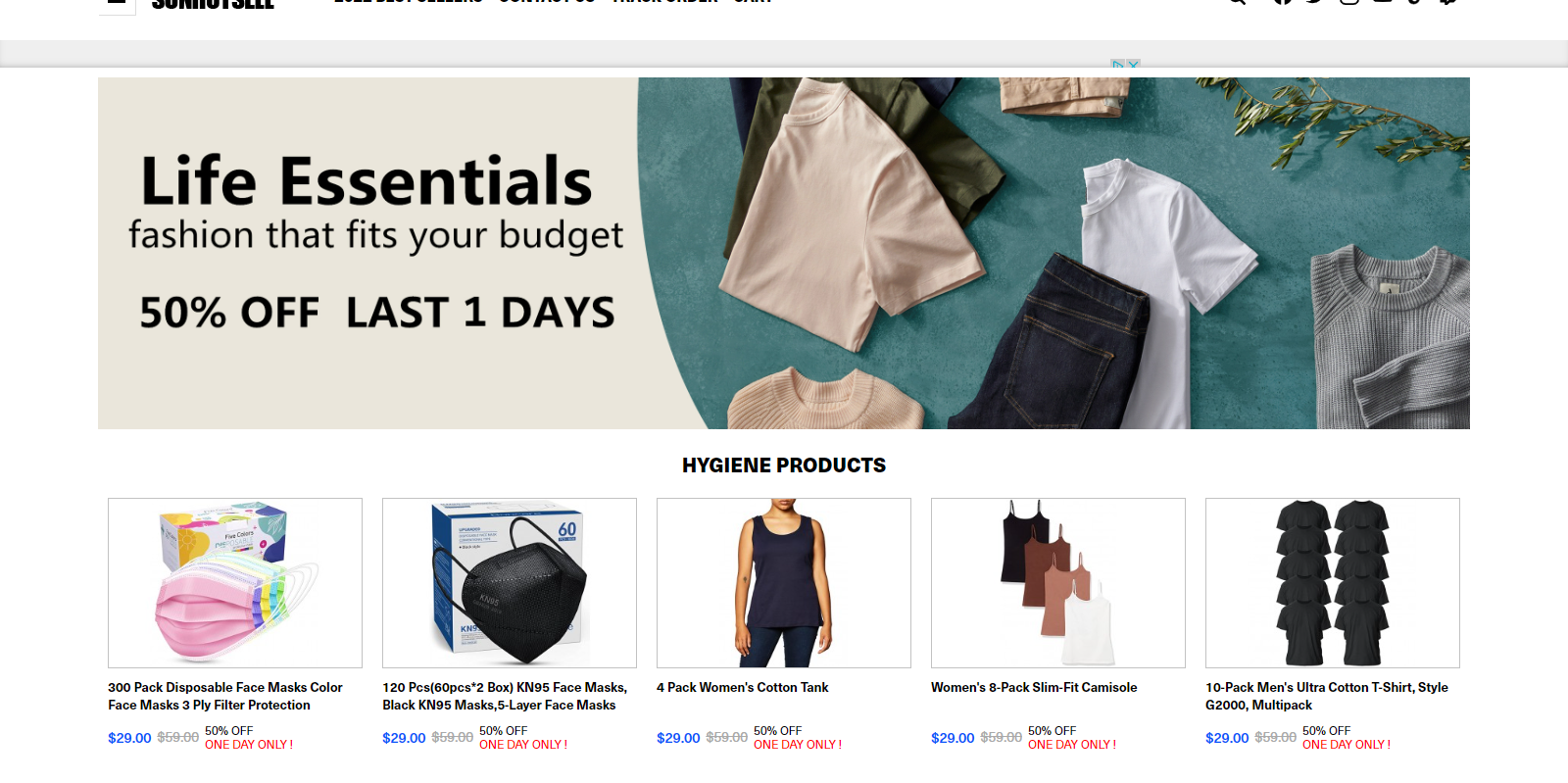View the black KN95 mask product image
This screenshot has height=783, width=1568.
(x=510, y=583)
